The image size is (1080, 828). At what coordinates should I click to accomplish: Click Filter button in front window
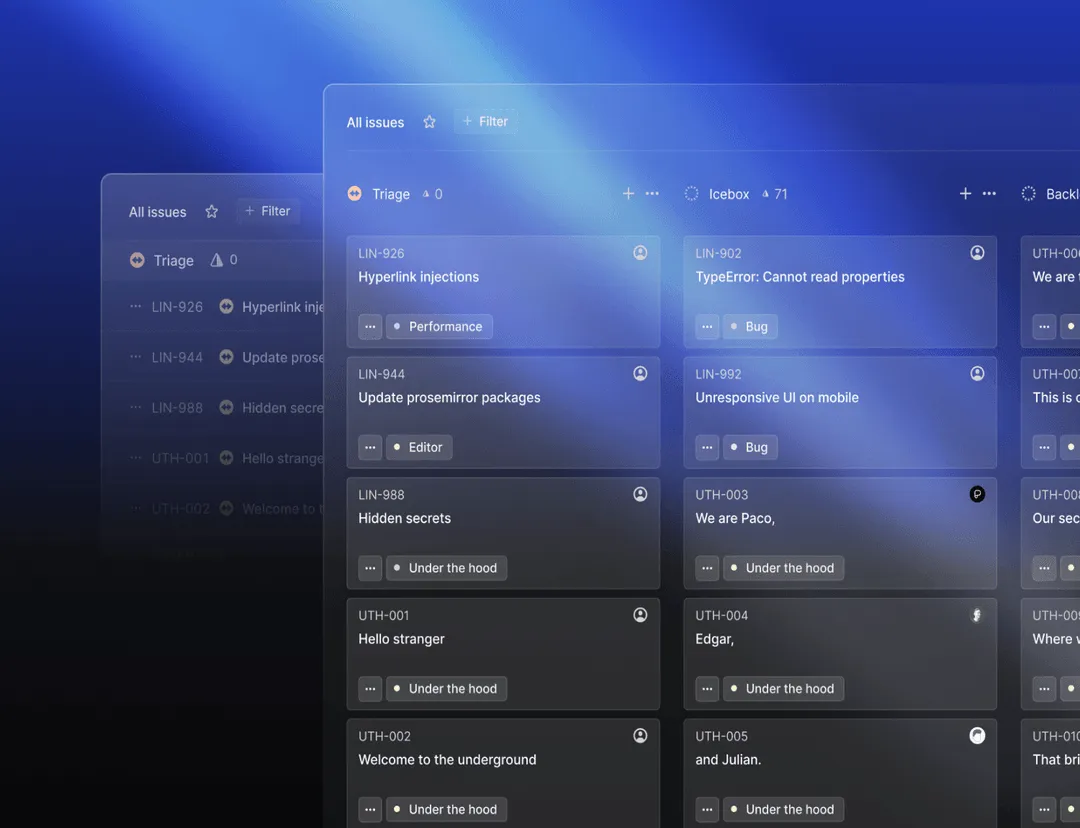pos(486,121)
